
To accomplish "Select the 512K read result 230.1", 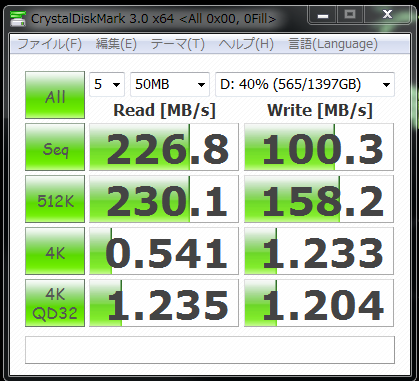I will tap(164, 199).
